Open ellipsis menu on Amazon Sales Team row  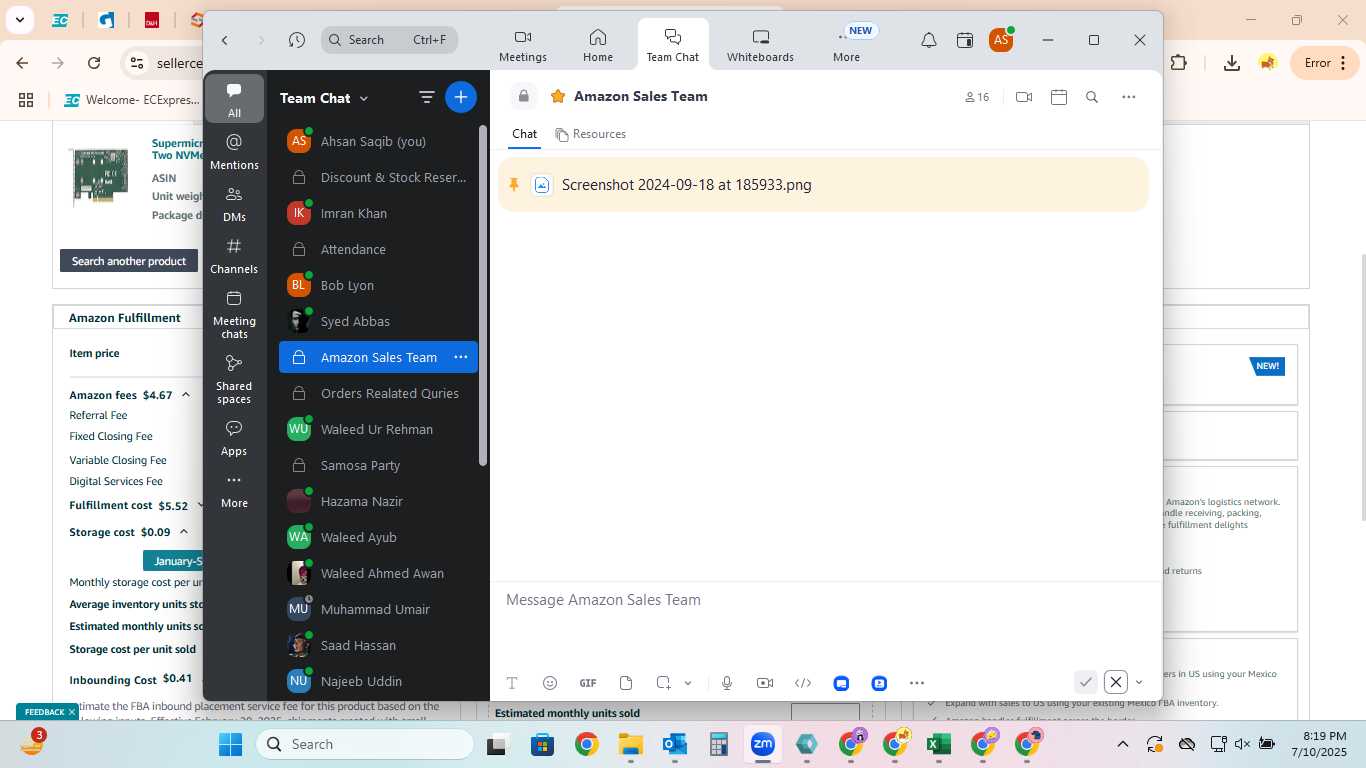coord(461,357)
